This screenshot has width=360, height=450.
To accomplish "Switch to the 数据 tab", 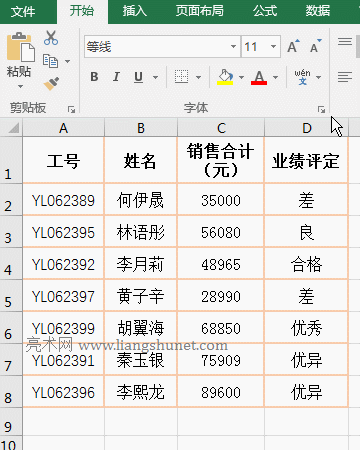I will coord(318,11).
